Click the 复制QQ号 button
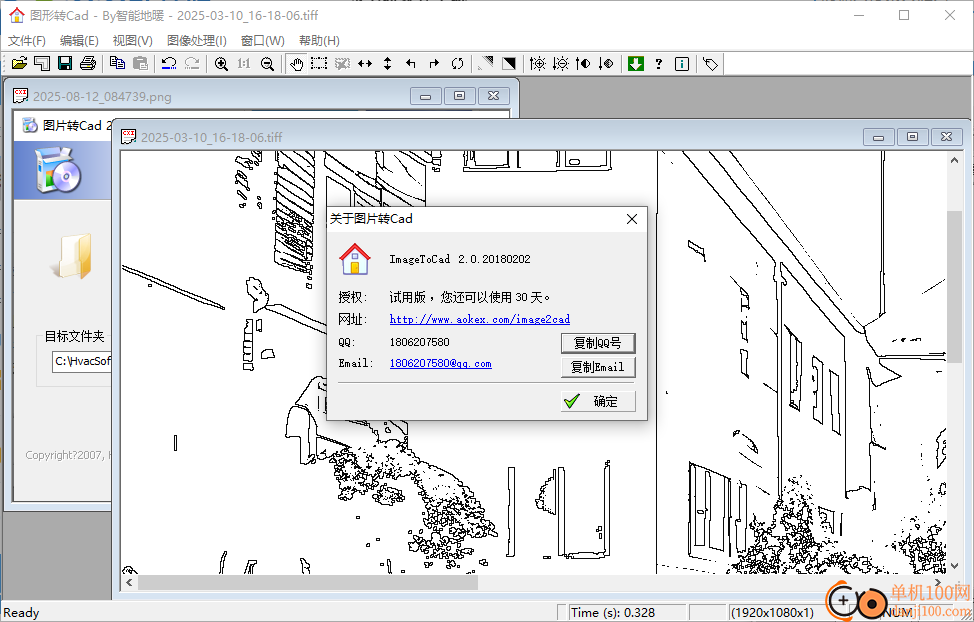The width and height of the screenshot is (974, 622). pos(598,343)
